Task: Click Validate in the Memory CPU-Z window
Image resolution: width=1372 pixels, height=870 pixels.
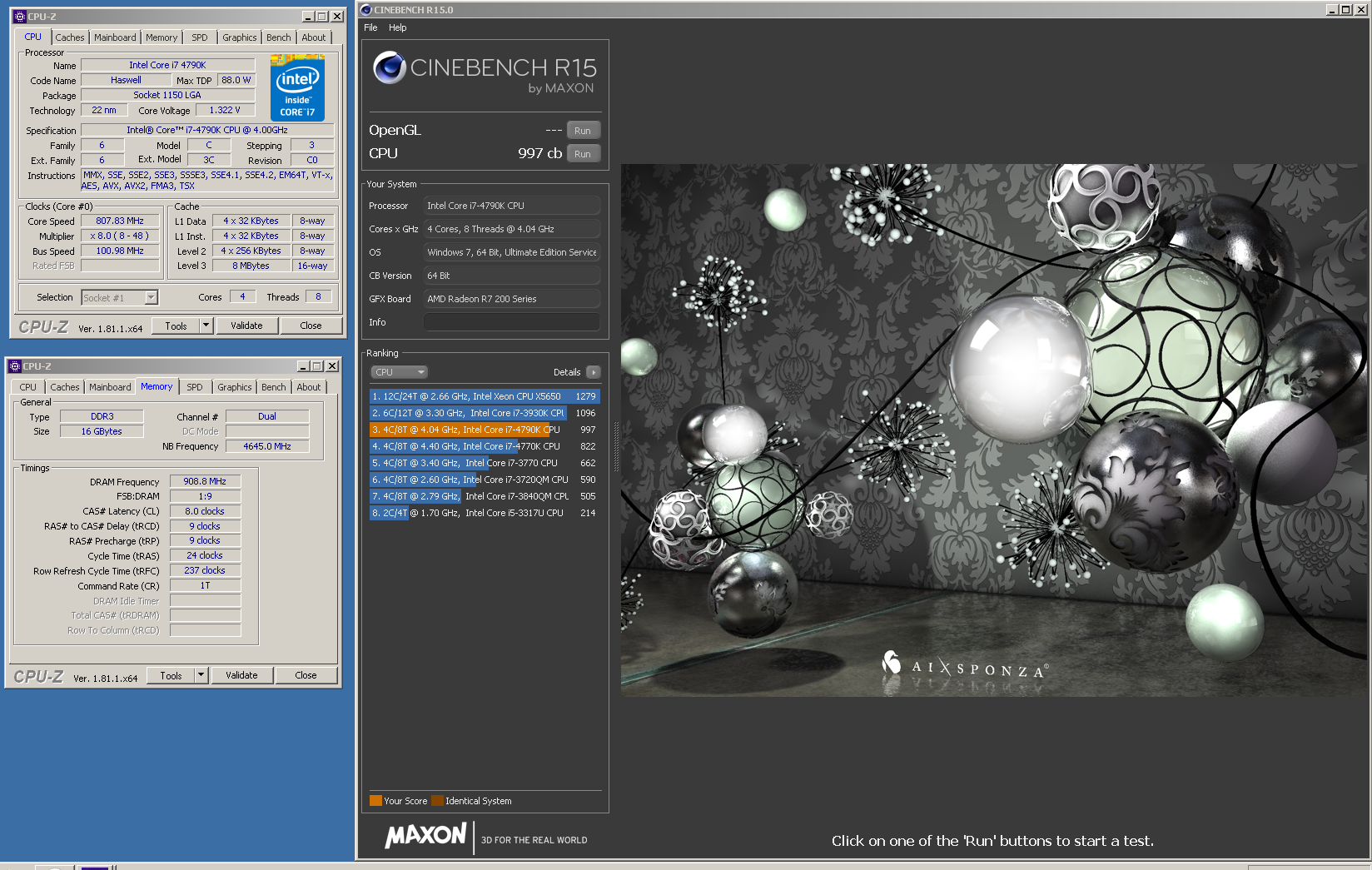Action: coord(241,675)
